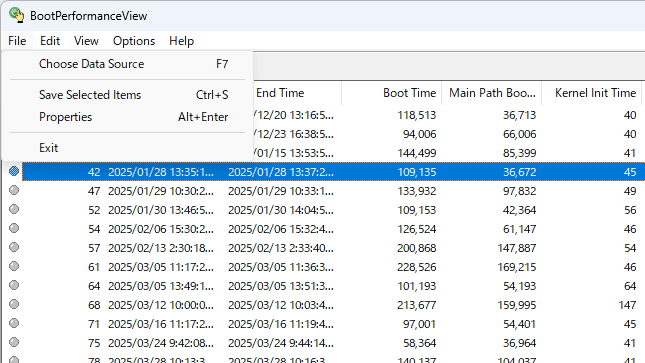
Task: Click end time 2025/03/24 9:44:14...
Action: (x=281, y=343)
